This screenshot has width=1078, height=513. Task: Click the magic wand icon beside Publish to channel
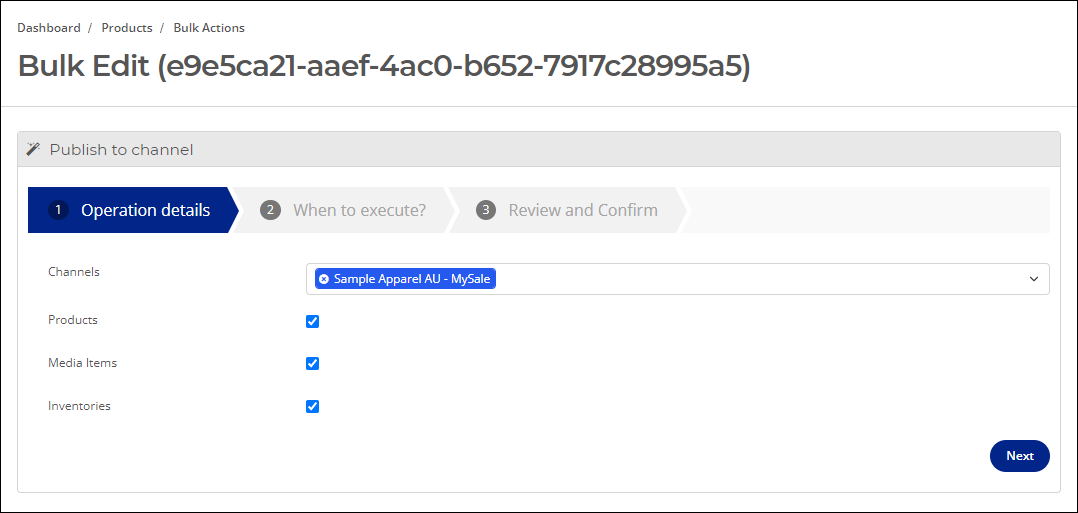point(33,149)
